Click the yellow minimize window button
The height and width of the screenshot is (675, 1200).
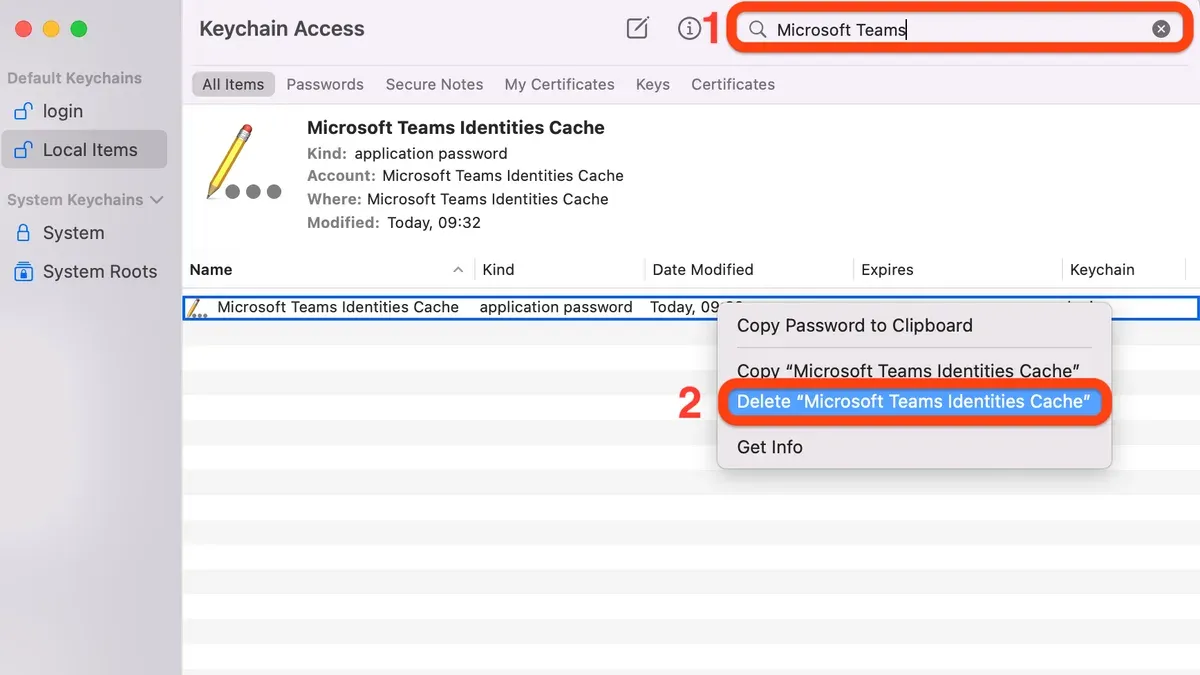pos(51,29)
